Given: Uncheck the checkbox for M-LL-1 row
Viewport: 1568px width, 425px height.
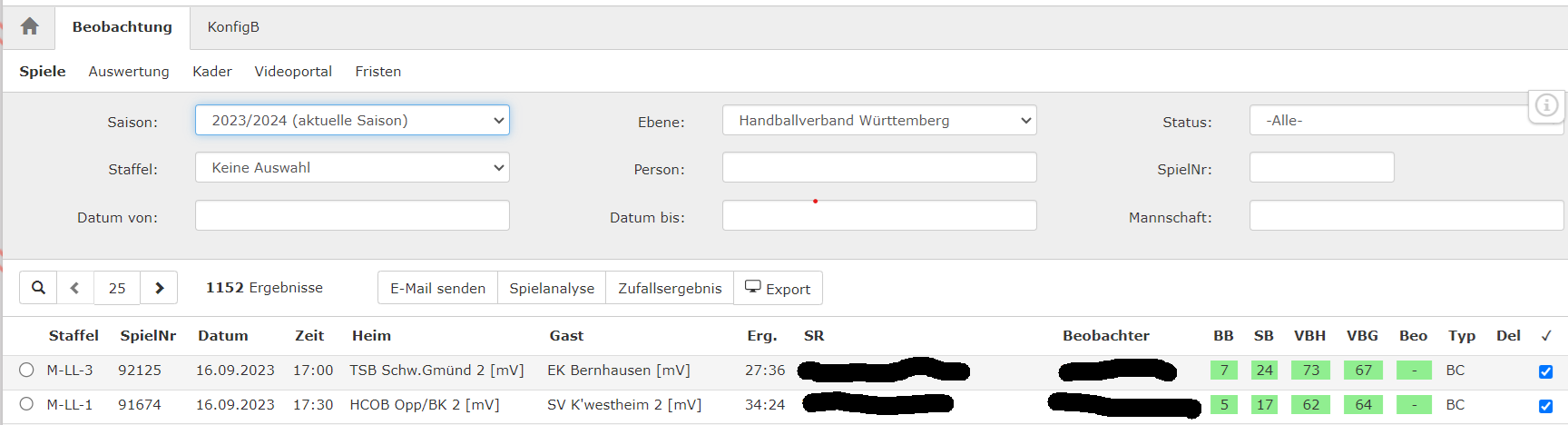Looking at the screenshot, I should point(1546,406).
